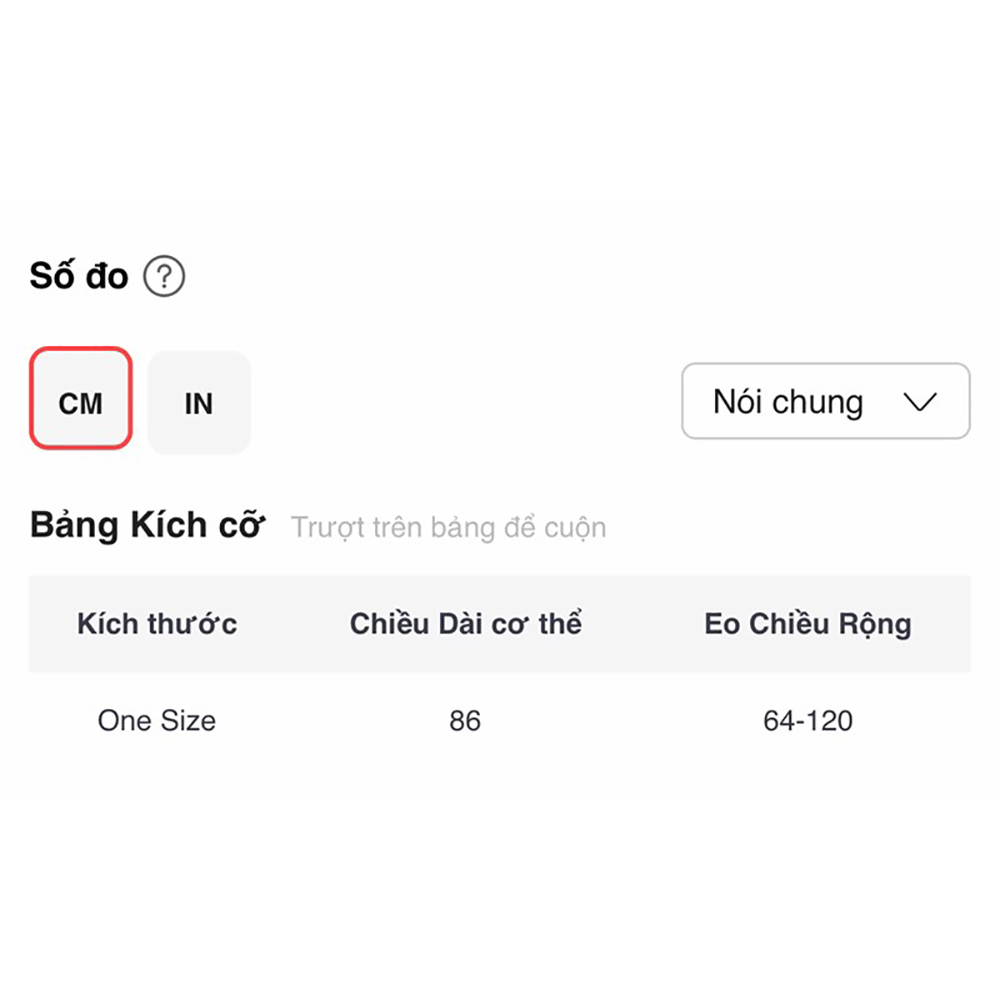Click the Bảng Kích cỡ title

click(x=147, y=525)
